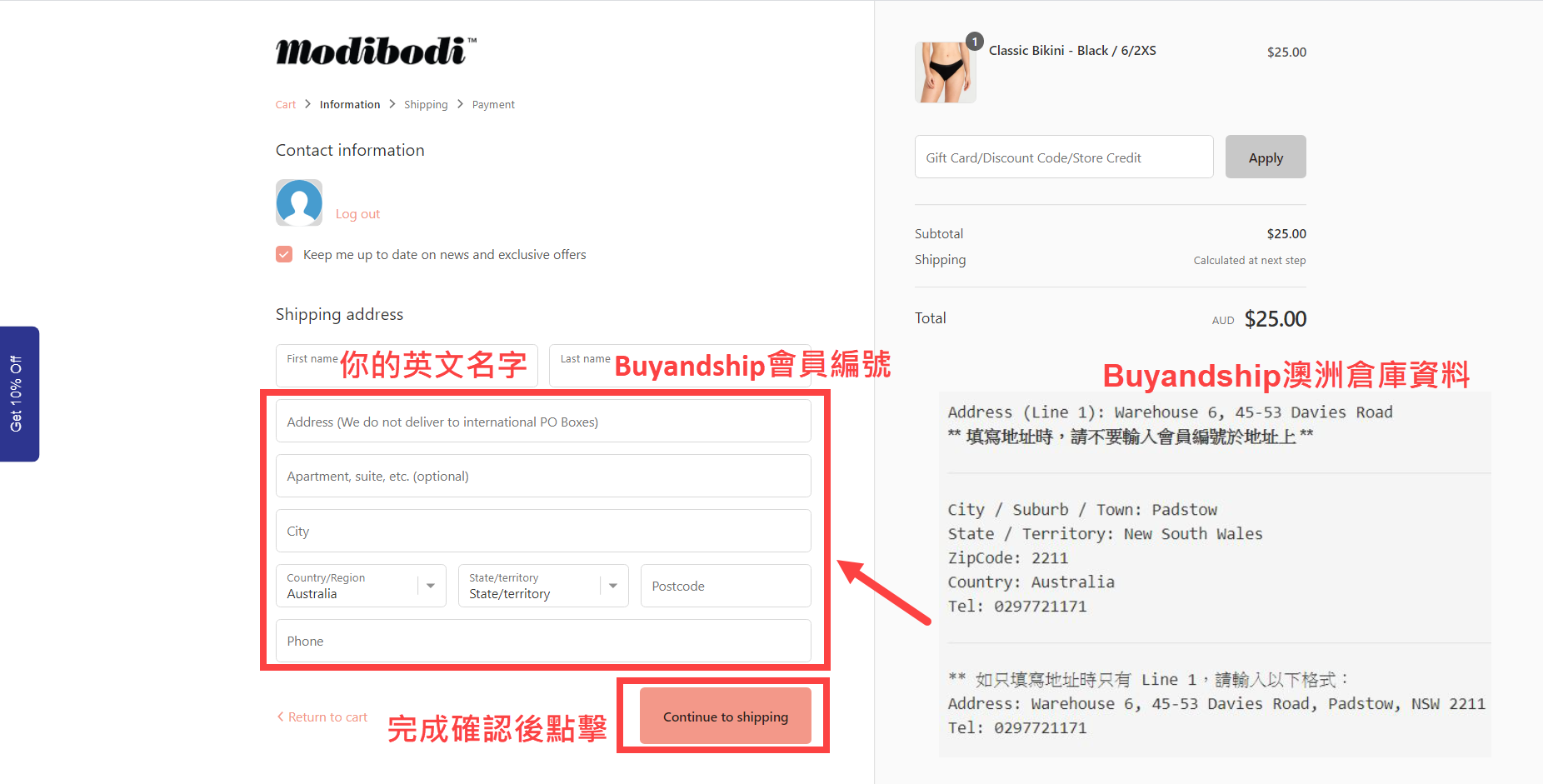Click the user avatar icon
Viewport: 1543px width, 784px height.
(299, 202)
